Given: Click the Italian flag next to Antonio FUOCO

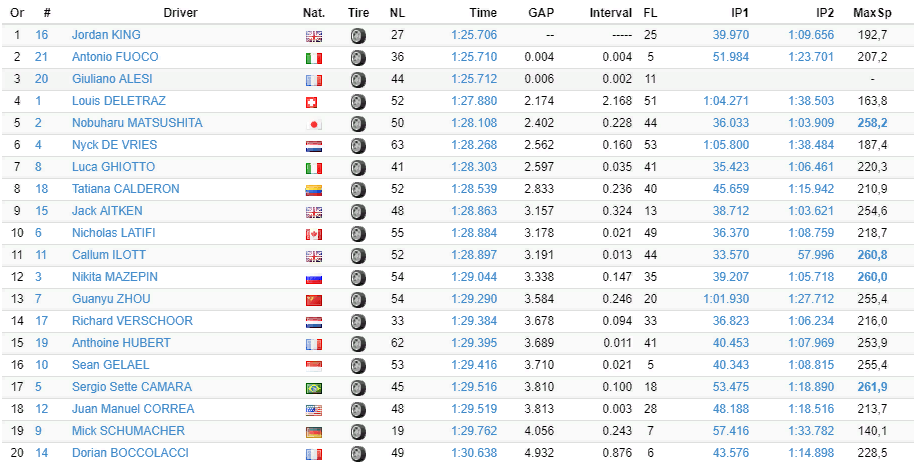Looking at the screenshot, I should tap(314, 58).
